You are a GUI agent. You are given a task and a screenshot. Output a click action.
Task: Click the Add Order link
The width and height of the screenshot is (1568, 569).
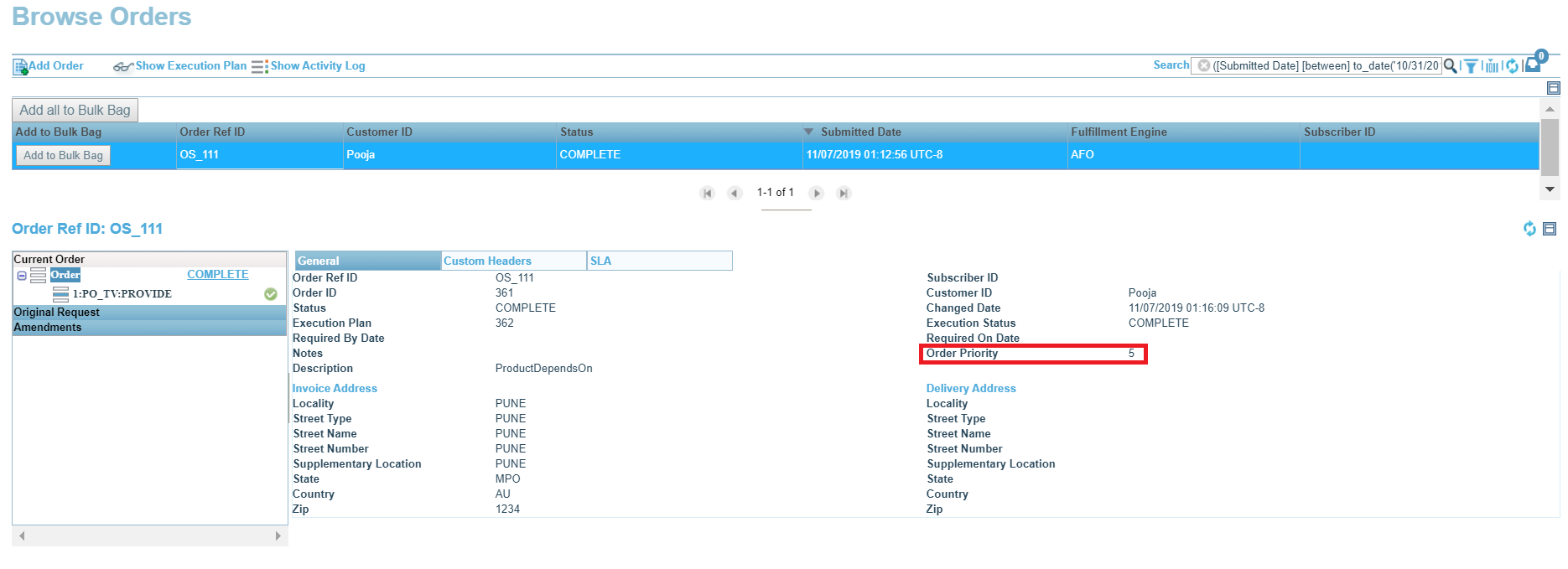click(56, 65)
